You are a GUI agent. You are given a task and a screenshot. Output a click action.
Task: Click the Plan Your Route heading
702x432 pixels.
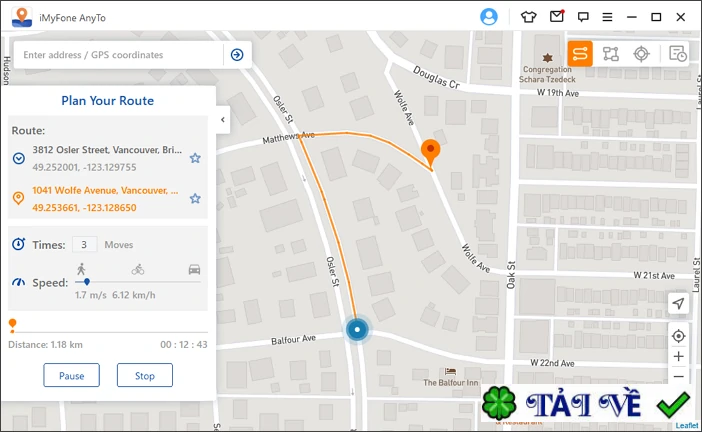[x=107, y=101]
